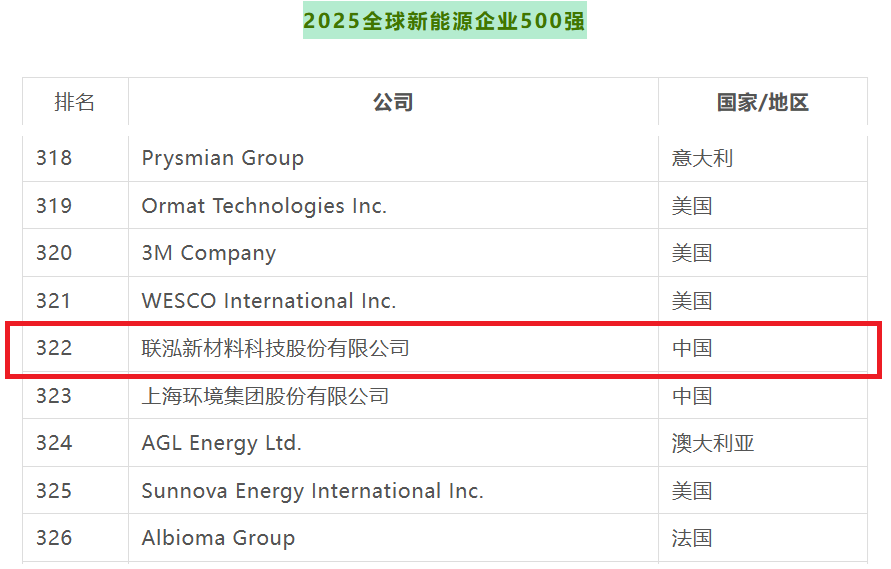Image resolution: width=891 pixels, height=569 pixels.
Task: Click the 排名 column header
Action: (x=75, y=102)
